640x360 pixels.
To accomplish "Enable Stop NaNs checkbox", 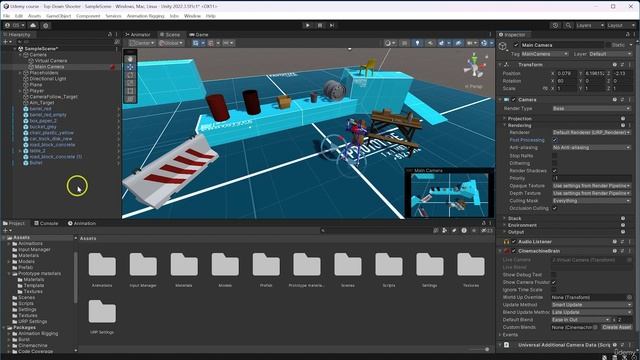I will point(555,156).
